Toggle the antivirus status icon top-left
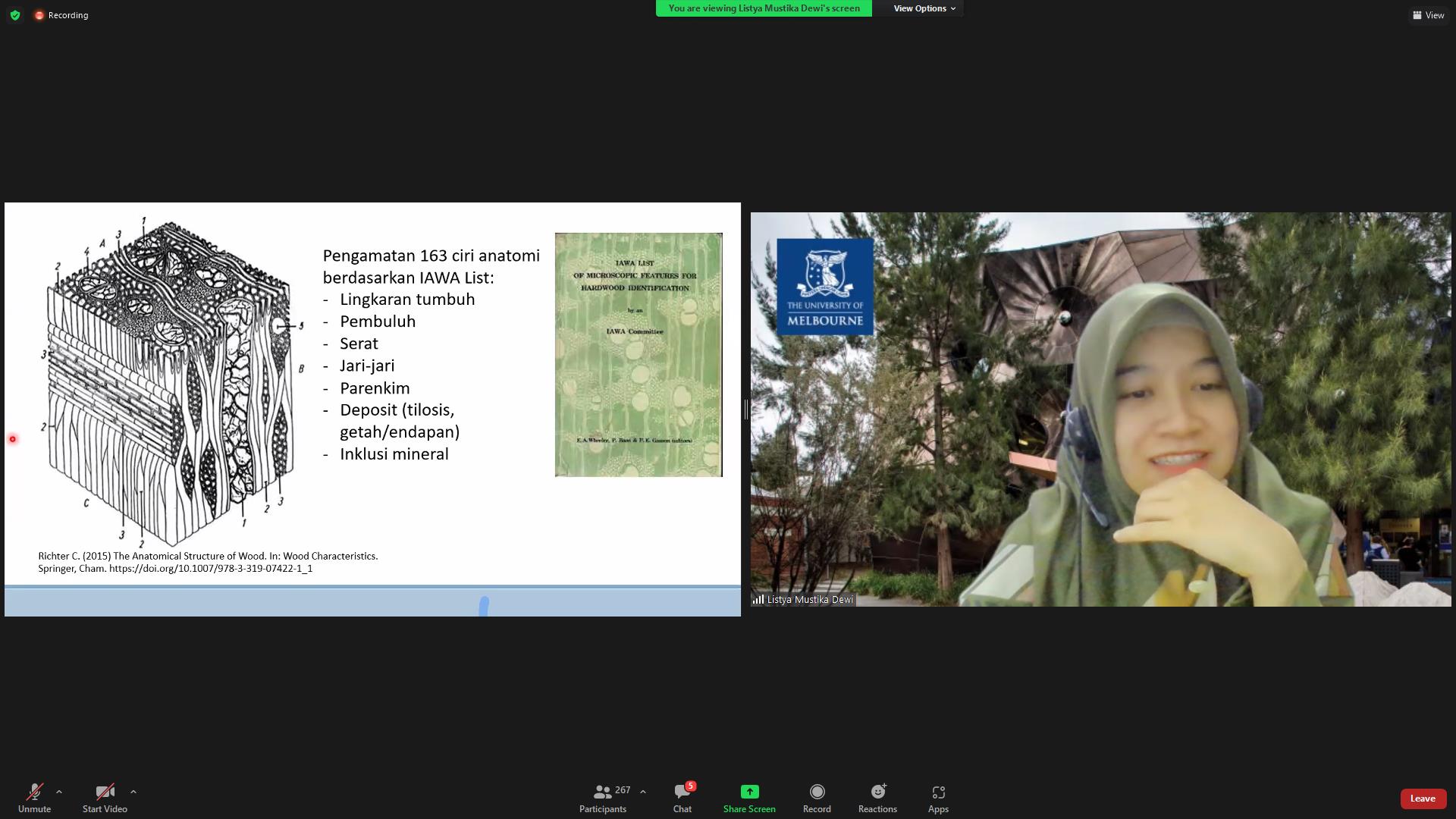This screenshot has height=819, width=1456. pyautogui.click(x=14, y=14)
